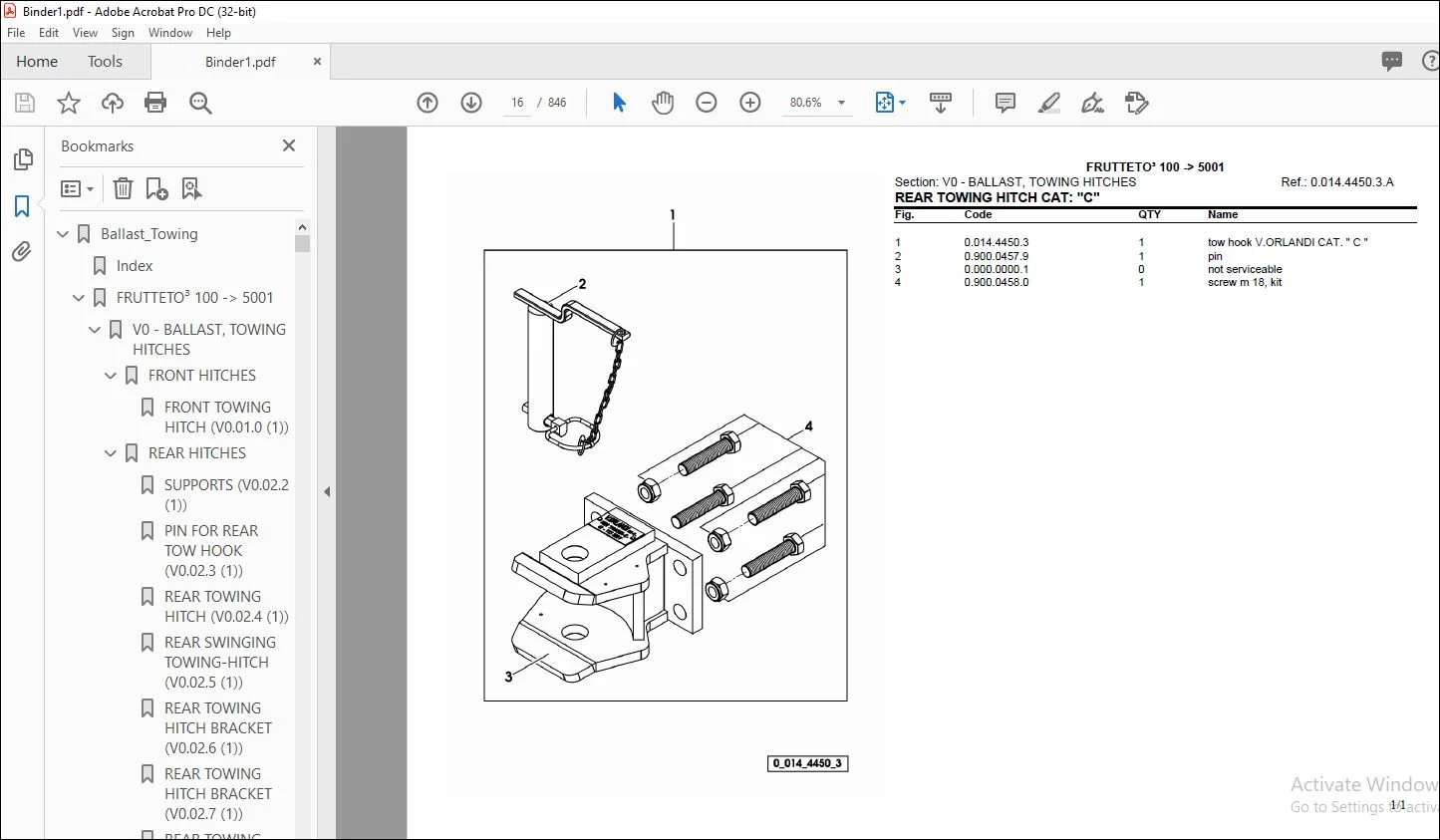Click the bookmarks panel scrollbar thumb
Screen dimensions: 1440x840
pyautogui.click(x=303, y=243)
